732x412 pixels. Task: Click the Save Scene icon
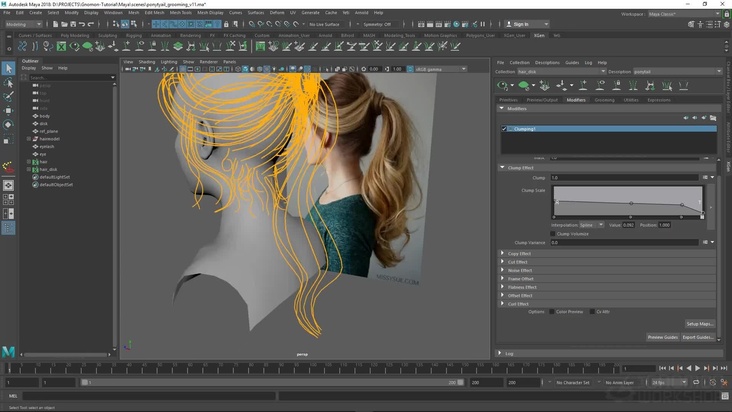(x=73, y=24)
